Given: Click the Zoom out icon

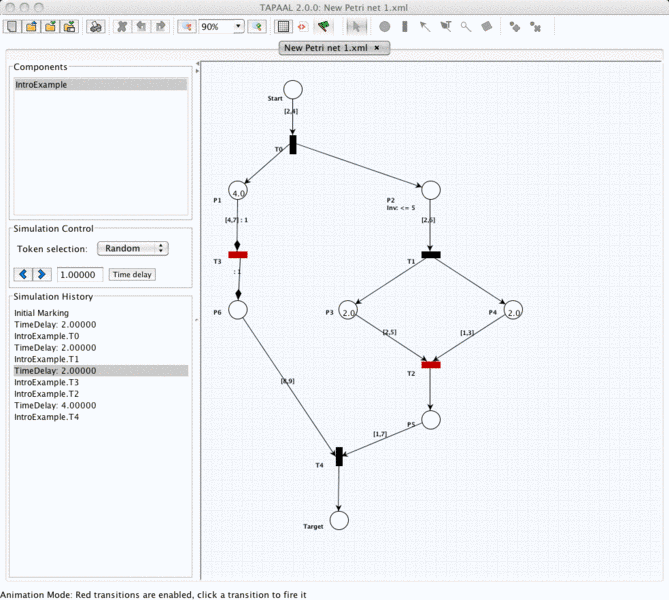Looking at the screenshot, I should coord(186,26).
